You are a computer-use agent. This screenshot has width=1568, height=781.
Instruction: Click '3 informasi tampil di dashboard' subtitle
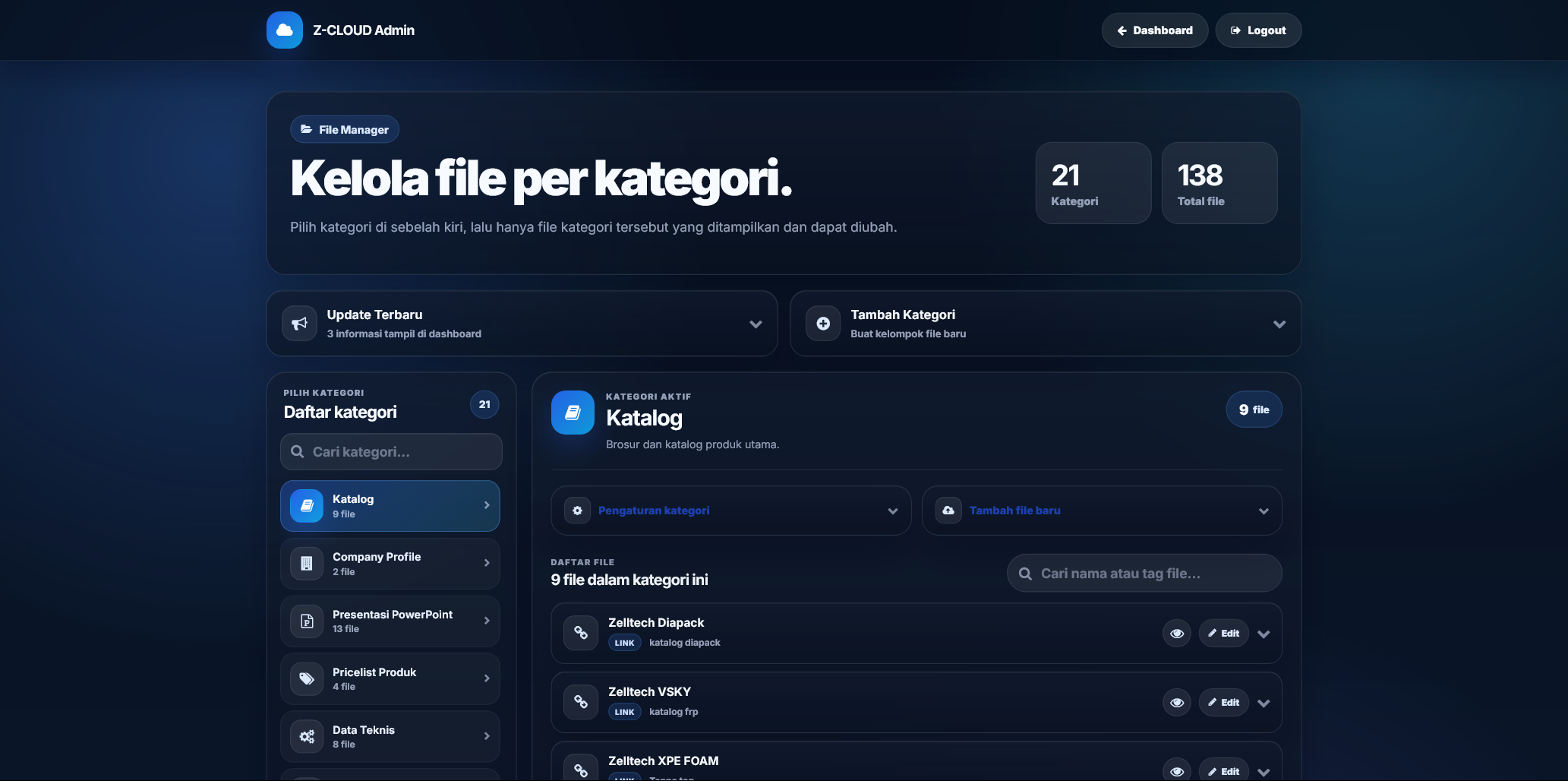[404, 334]
